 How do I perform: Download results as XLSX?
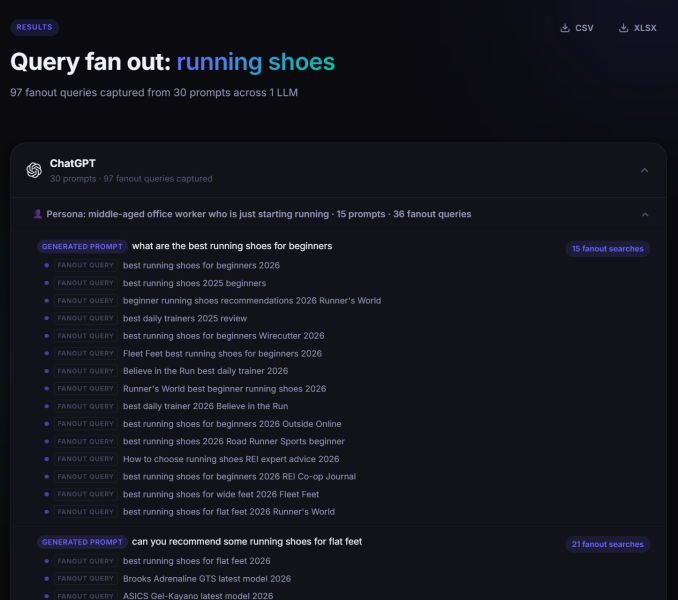coord(638,28)
